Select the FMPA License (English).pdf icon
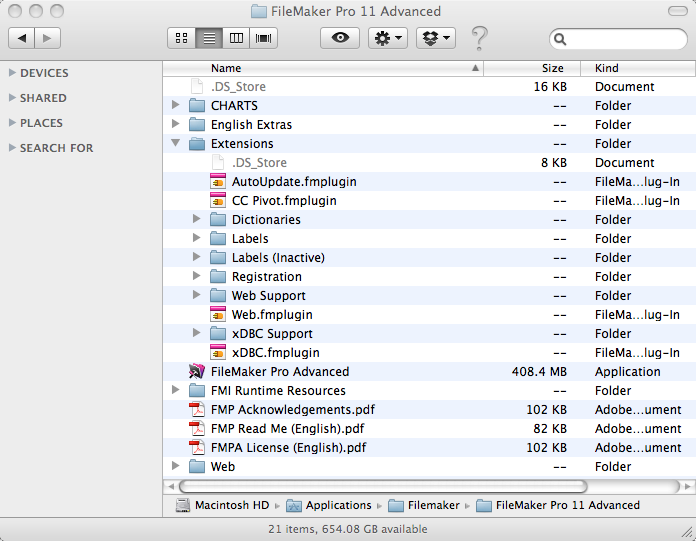This screenshot has width=696, height=541. click(x=197, y=447)
